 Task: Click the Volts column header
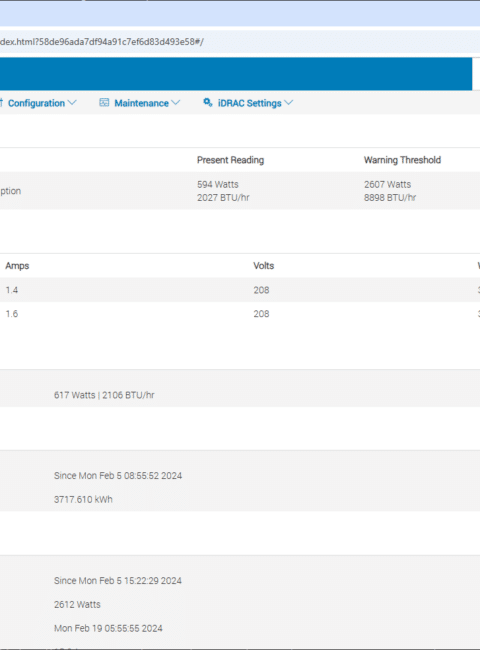[264, 266]
